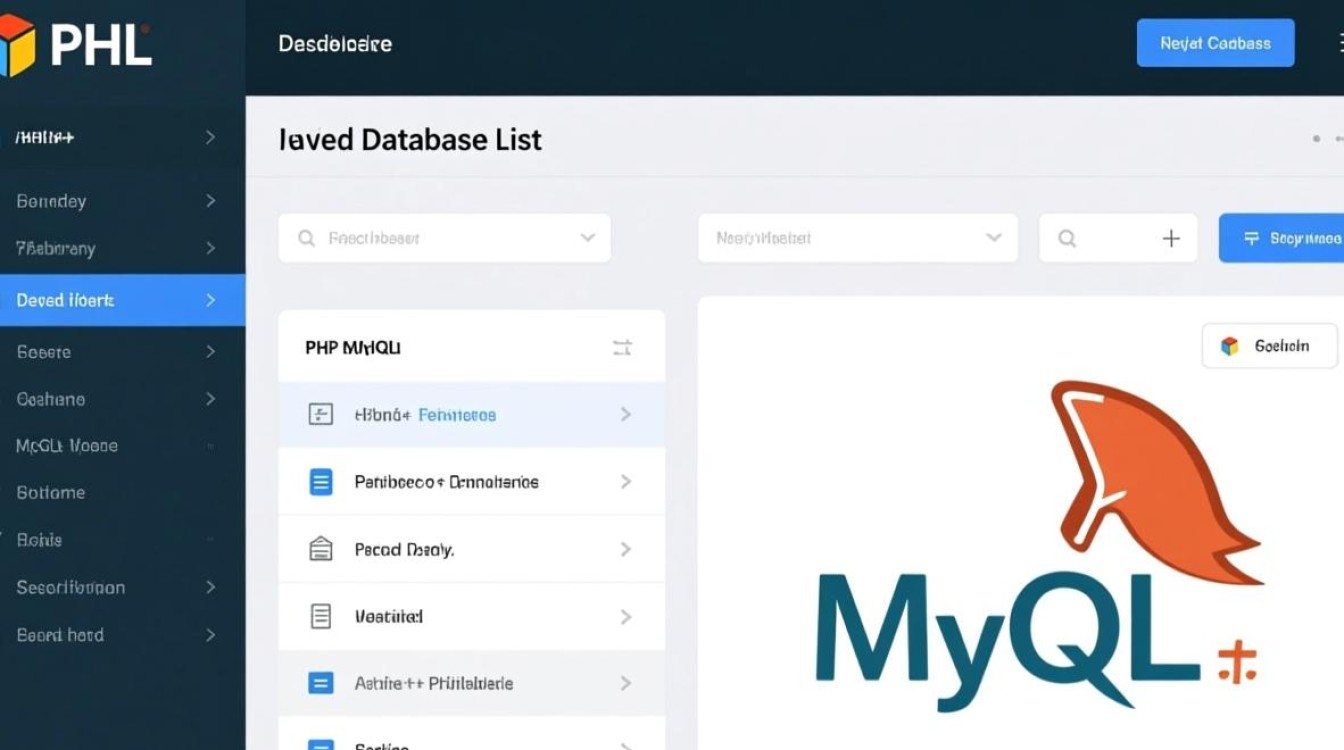The height and width of the screenshot is (750, 1344).
Task: Click the magnifier icon in the small search box
Action: coord(1067,239)
